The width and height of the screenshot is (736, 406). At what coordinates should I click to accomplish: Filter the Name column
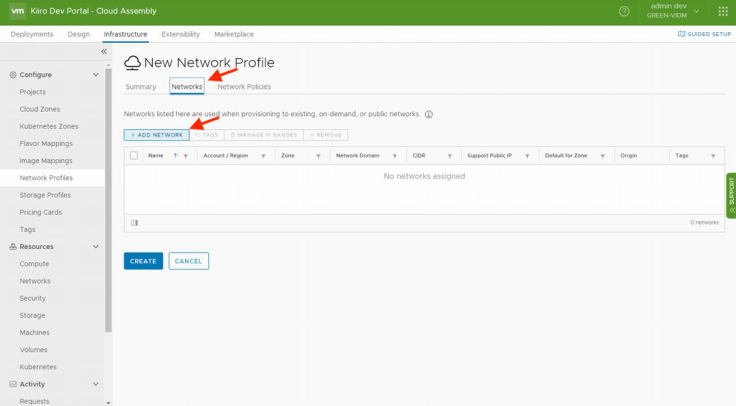185,156
